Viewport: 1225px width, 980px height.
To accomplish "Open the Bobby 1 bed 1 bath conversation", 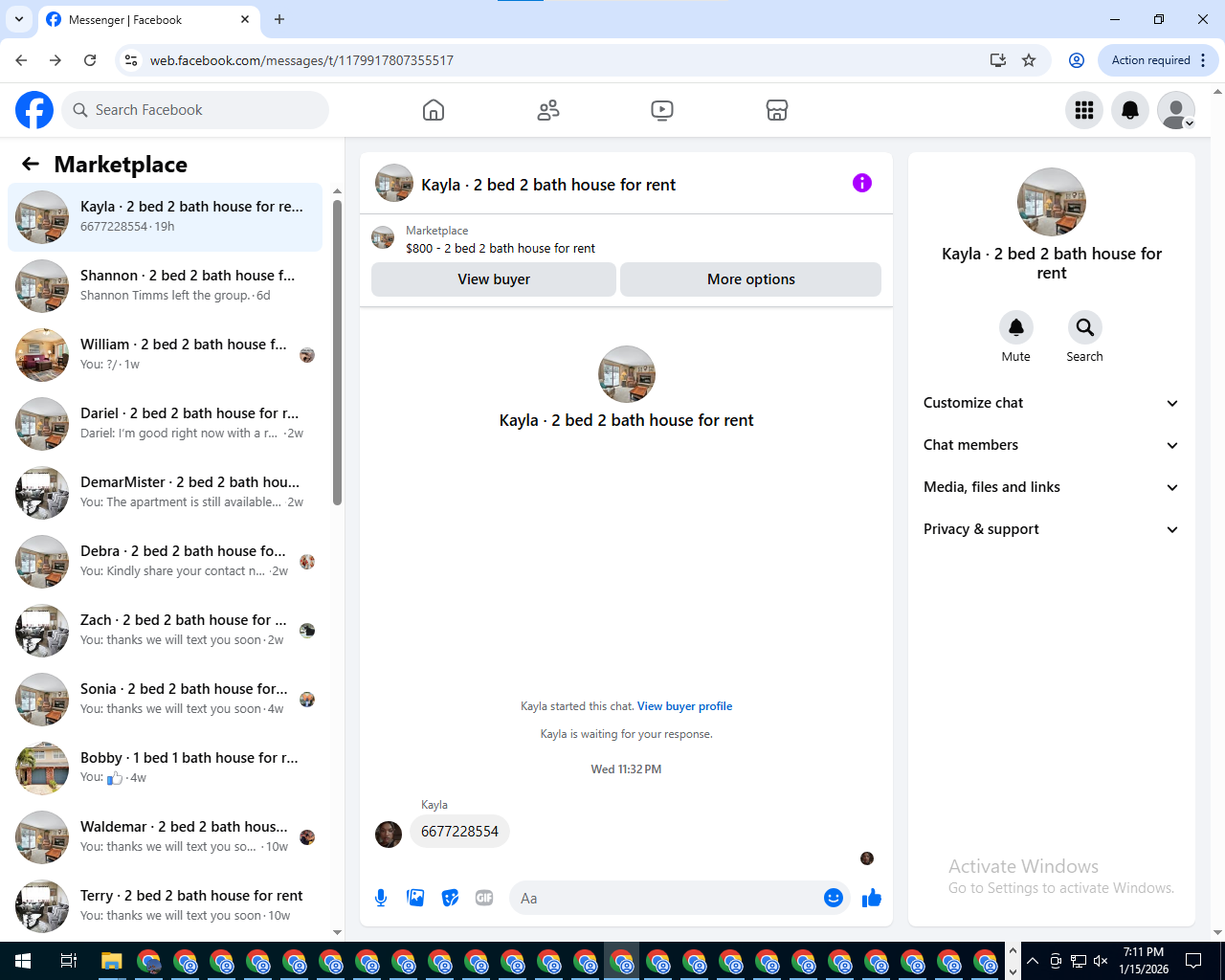I will (x=165, y=768).
